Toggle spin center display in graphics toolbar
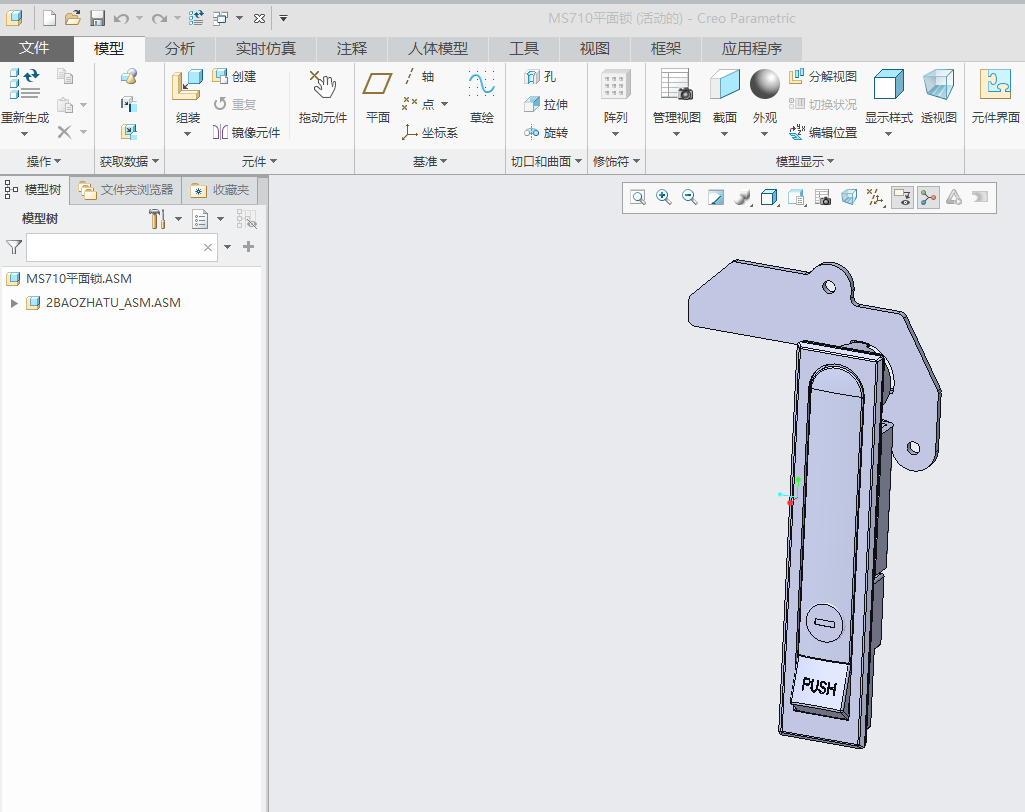 coord(928,197)
